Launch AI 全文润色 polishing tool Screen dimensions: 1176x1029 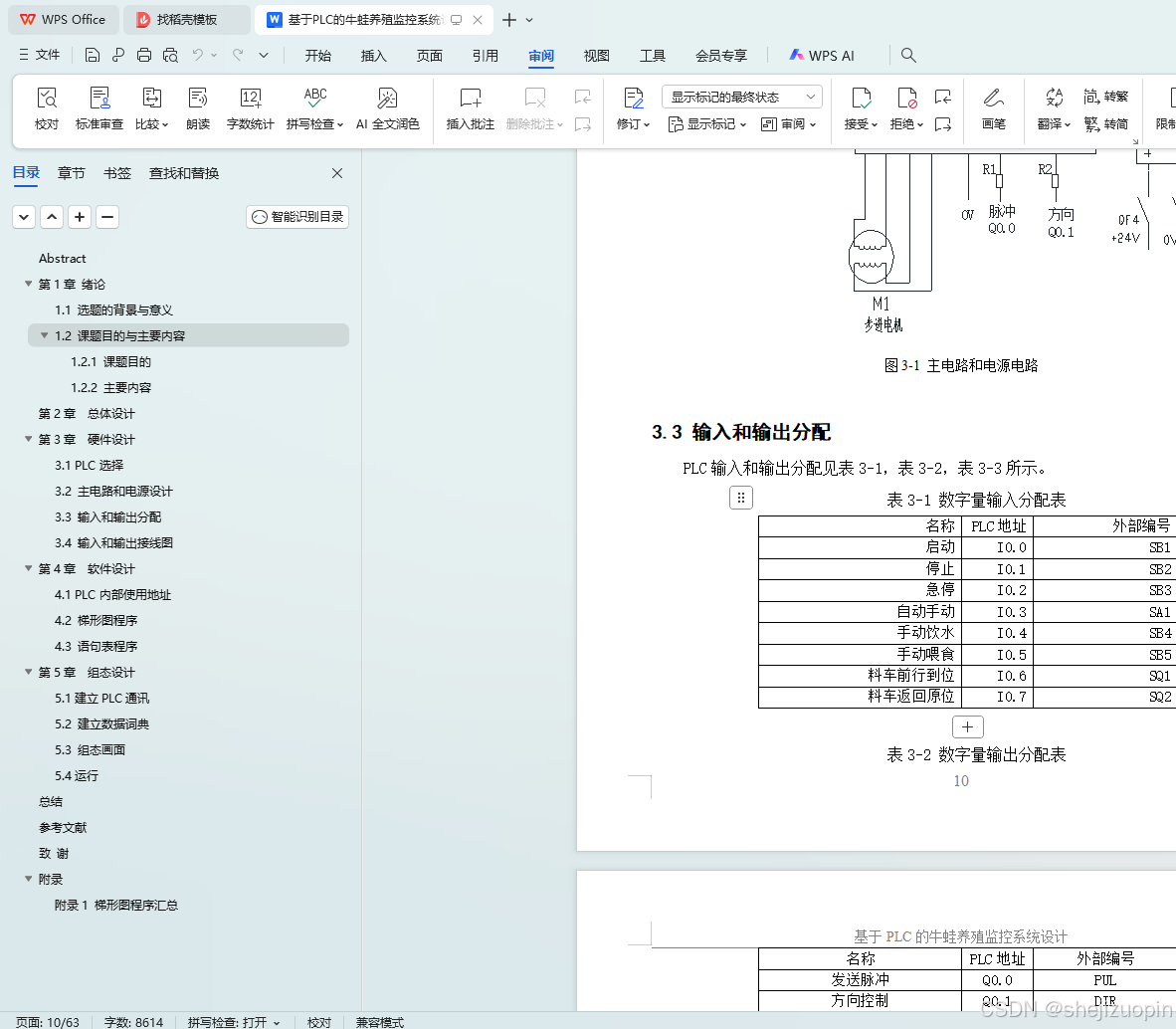click(x=387, y=108)
